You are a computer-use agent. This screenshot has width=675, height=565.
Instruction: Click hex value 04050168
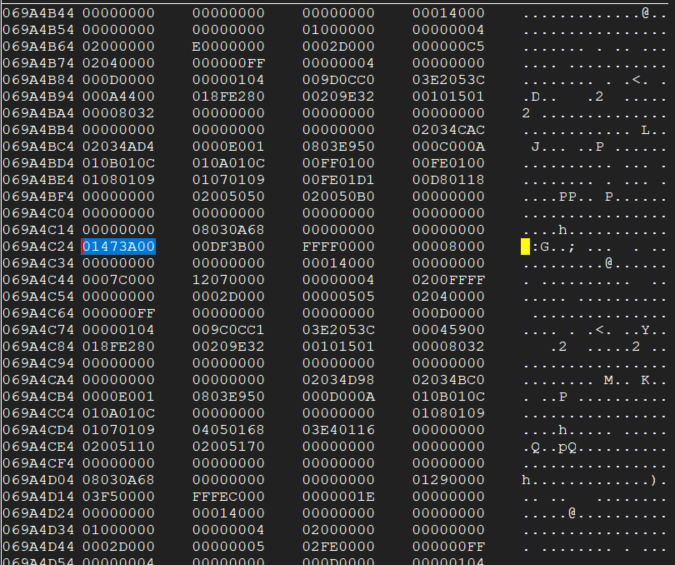click(x=228, y=429)
